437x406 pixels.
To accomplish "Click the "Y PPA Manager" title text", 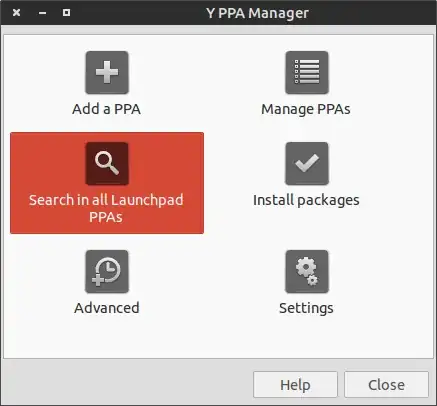I will tap(257, 13).
